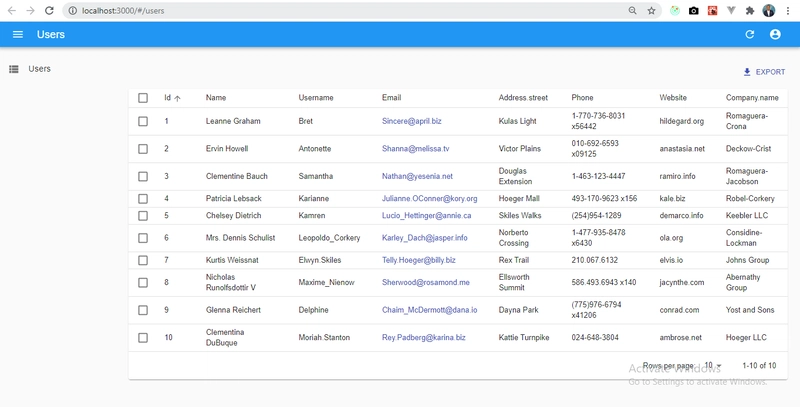Click the hildegard.org website cell
The image size is (800, 407).
coord(681,121)
